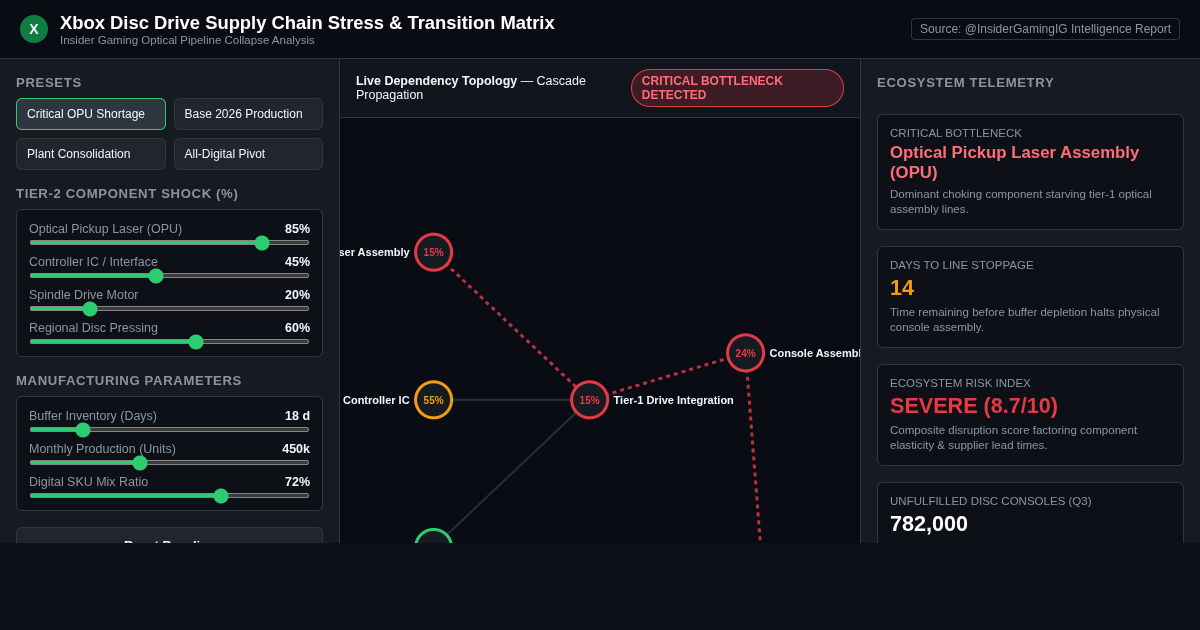
Task: Click the Manufacturing Parameters heading
Action: point(129,380)
